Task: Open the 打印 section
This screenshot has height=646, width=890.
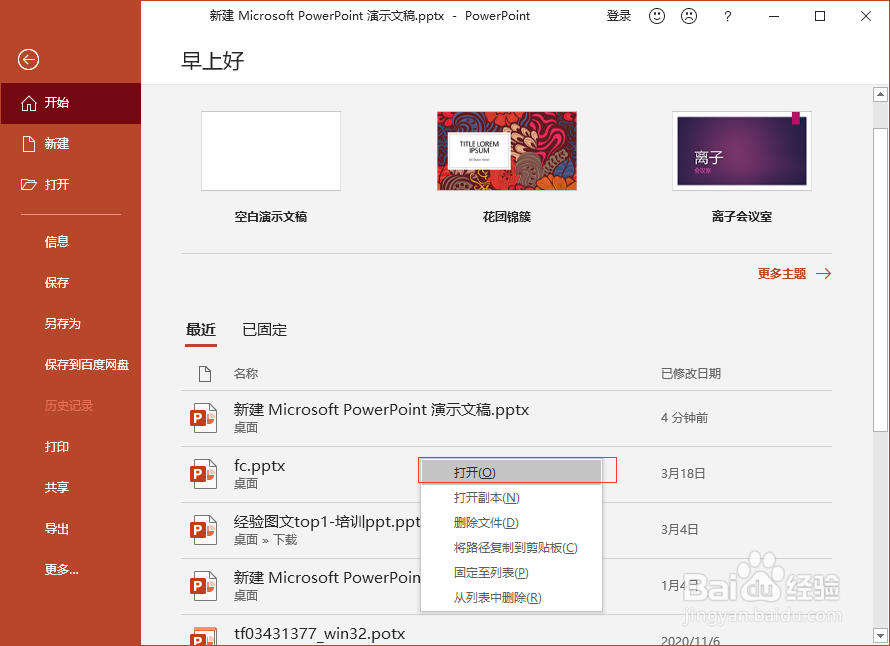Action: tap(57, 446)
